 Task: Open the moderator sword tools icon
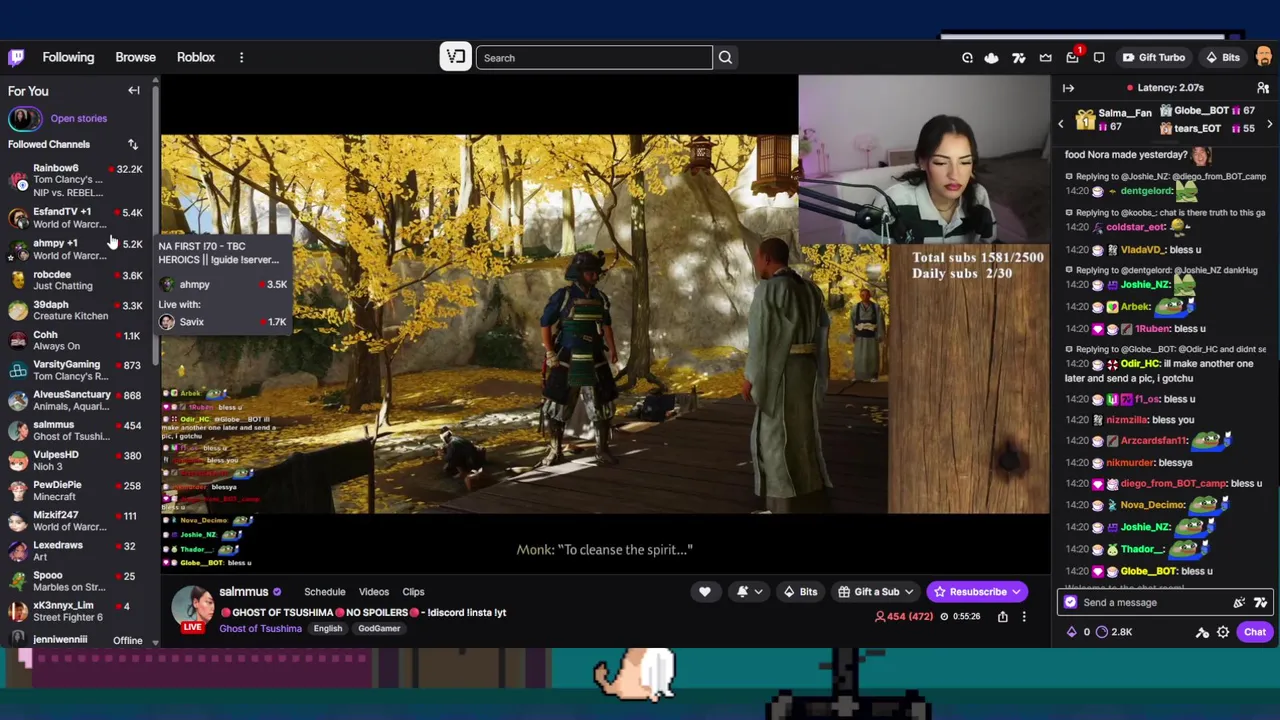(x=1202, y=632)
